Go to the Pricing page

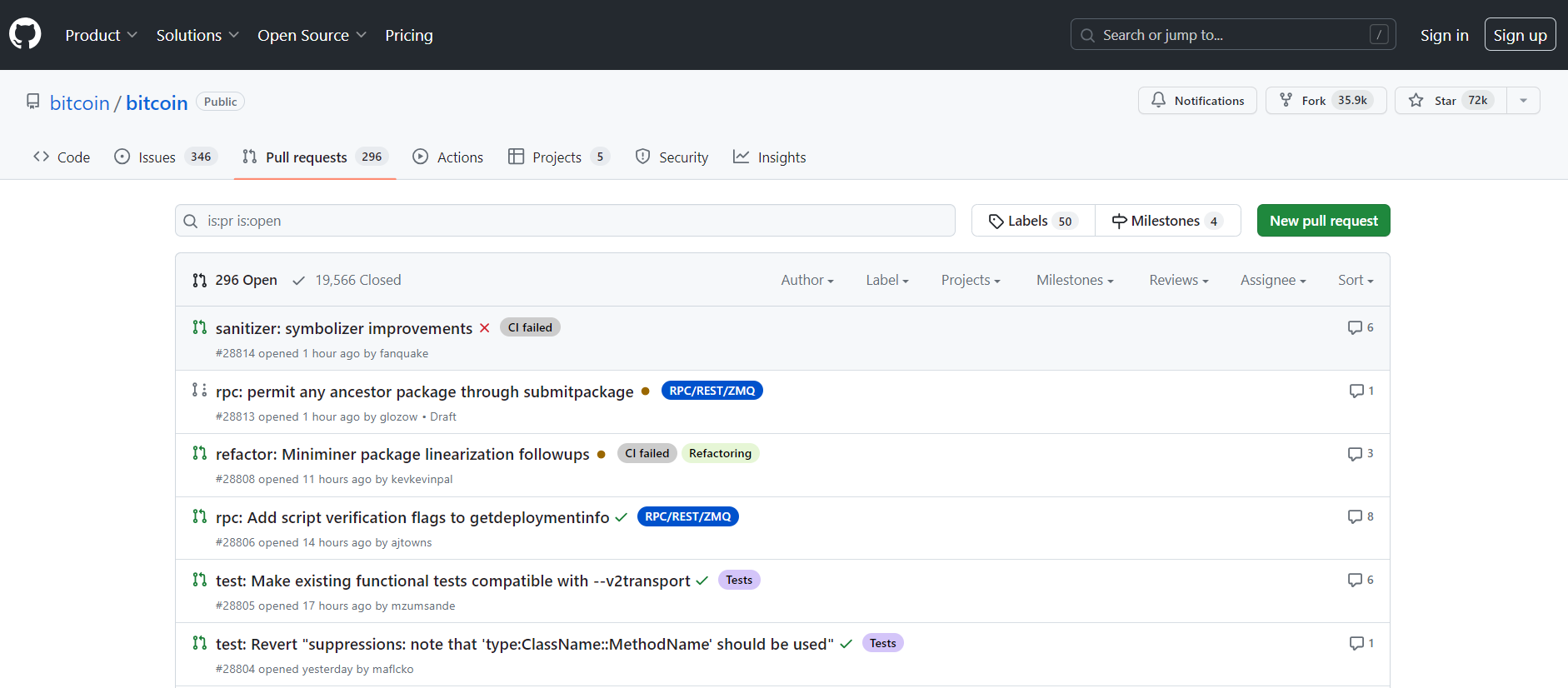[409, 35]
